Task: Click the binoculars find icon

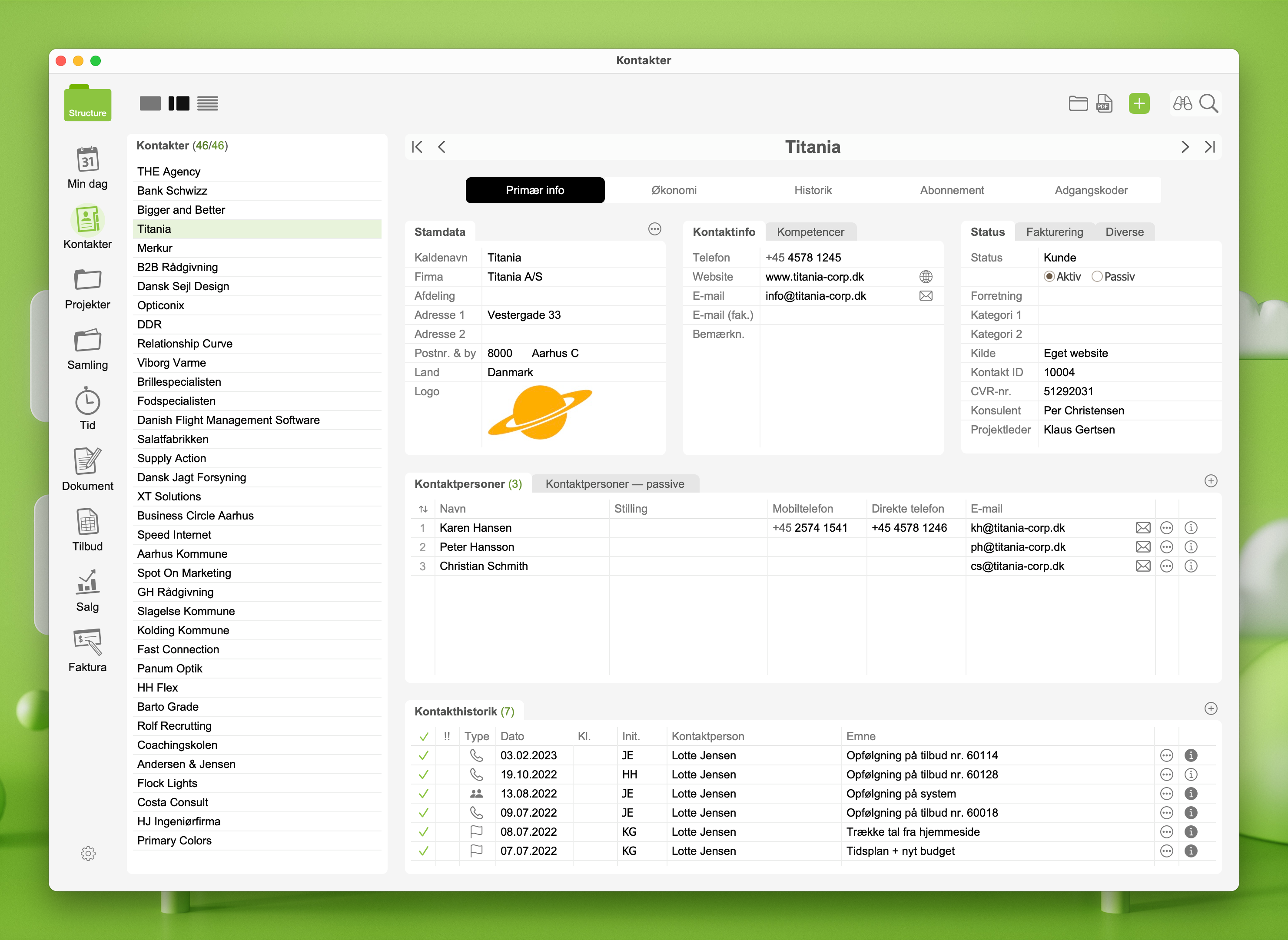Action: [1182, 103]
